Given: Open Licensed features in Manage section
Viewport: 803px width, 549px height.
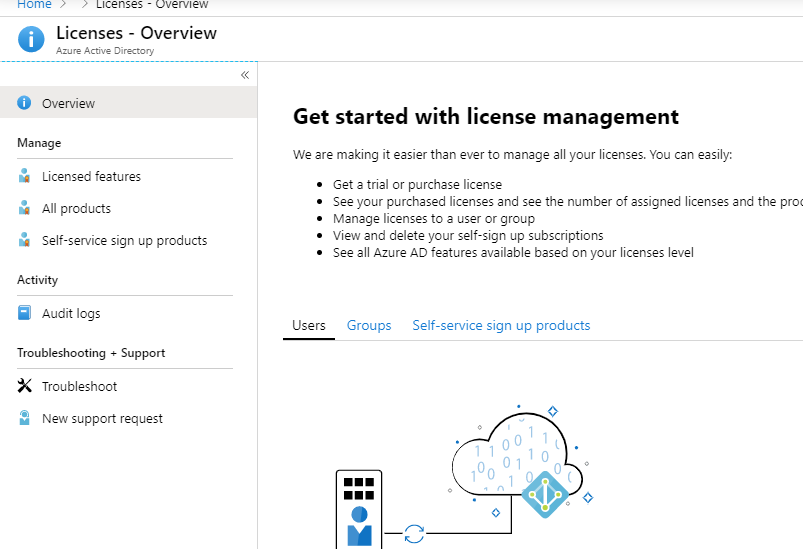Looking at the screenshot, I should (x=91, y=177).
